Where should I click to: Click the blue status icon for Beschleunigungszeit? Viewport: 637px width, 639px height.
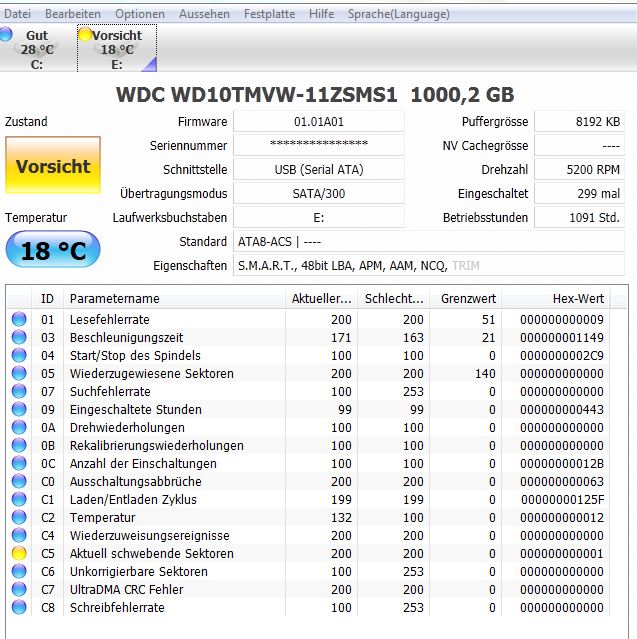(x=19, y=337)
